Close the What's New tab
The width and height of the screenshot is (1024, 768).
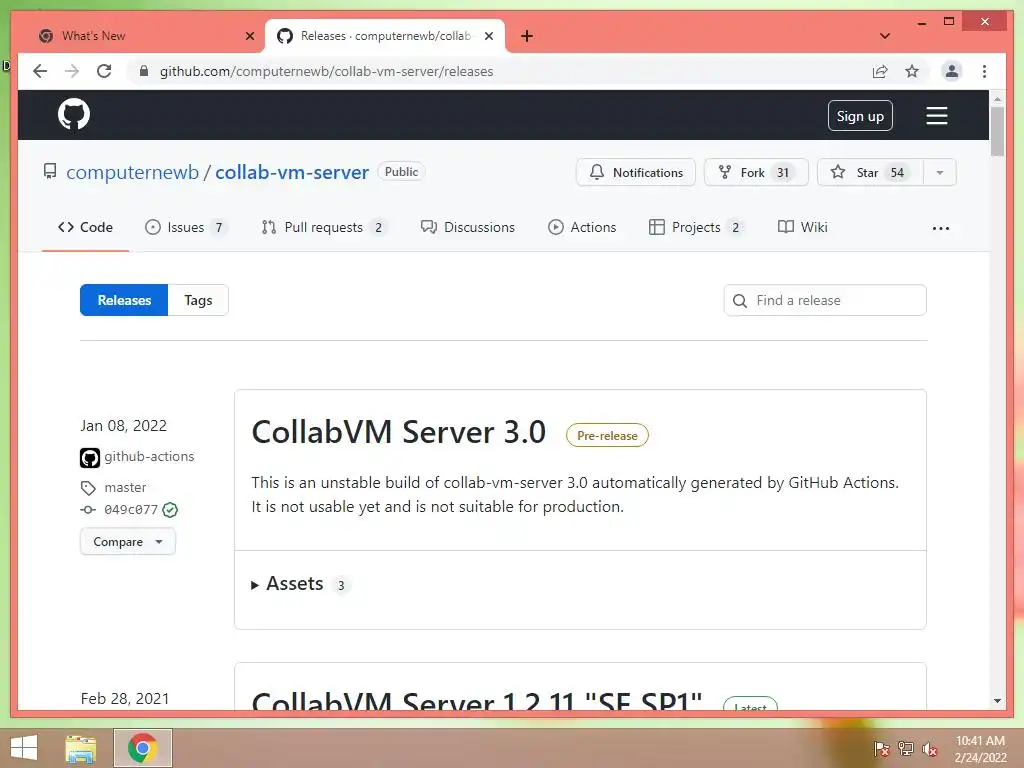coord(249,36)
